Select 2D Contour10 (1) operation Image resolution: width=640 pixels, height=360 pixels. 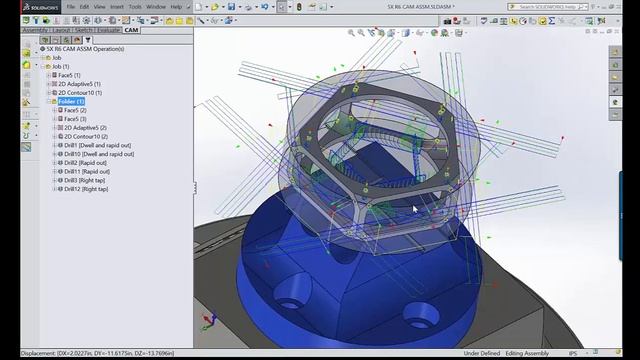(x=80, y=93)
